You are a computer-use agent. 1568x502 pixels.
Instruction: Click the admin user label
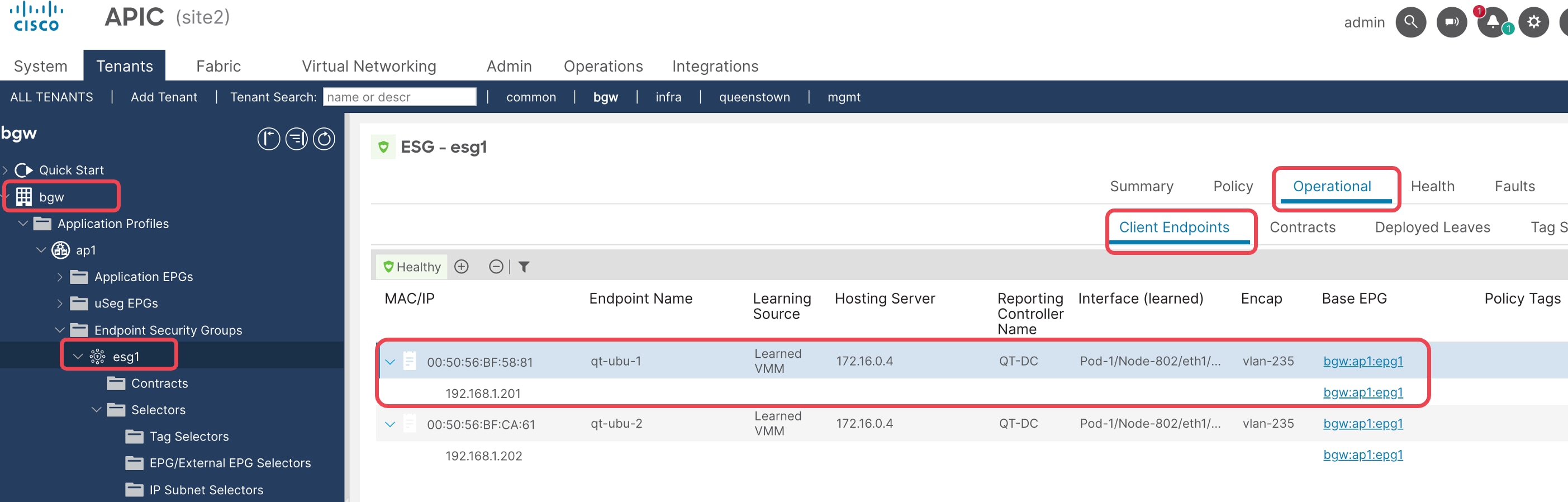click(x=1364, y=22)
